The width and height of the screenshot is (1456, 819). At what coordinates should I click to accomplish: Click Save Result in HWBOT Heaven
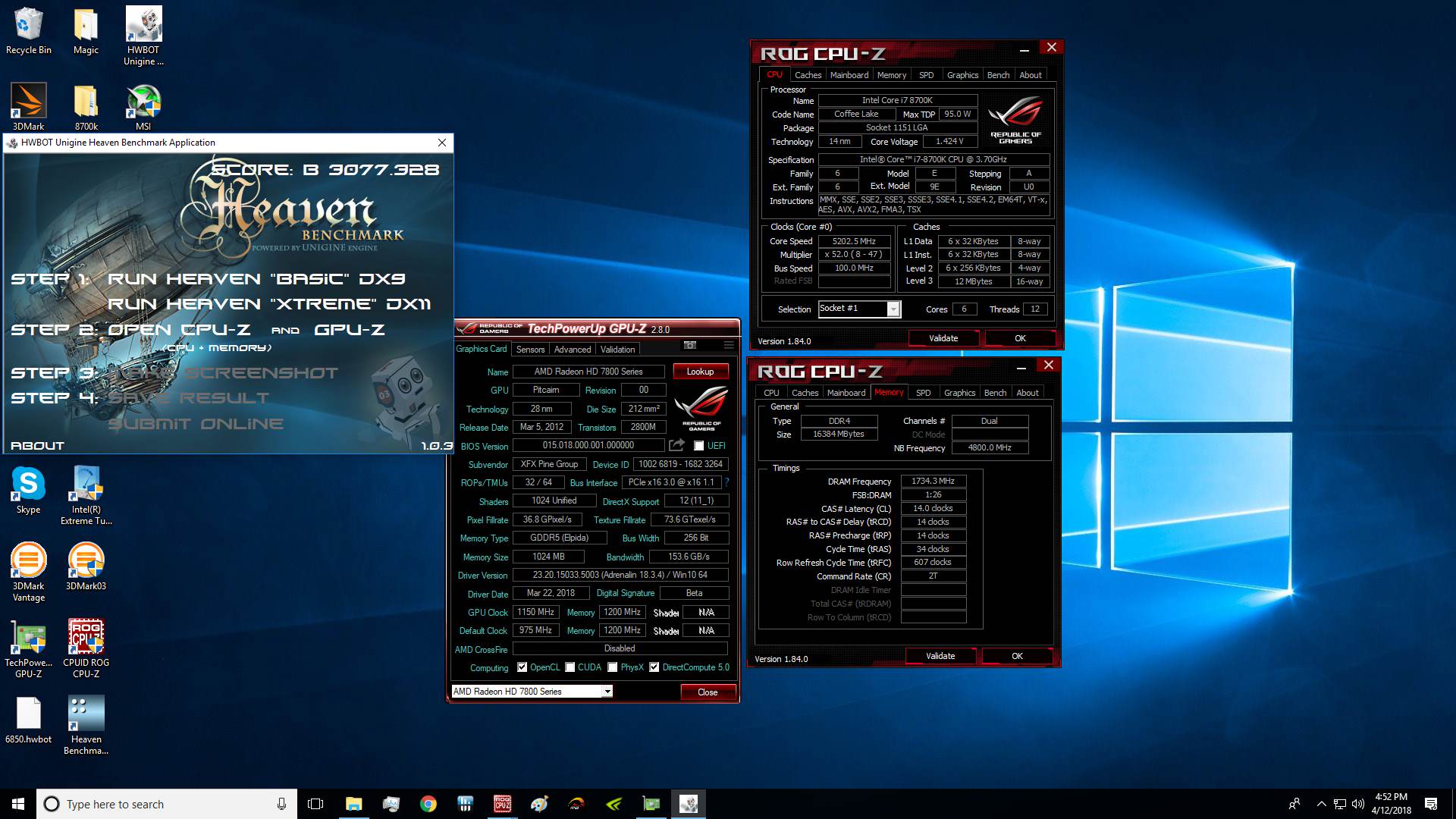click(x=188, y=398)
